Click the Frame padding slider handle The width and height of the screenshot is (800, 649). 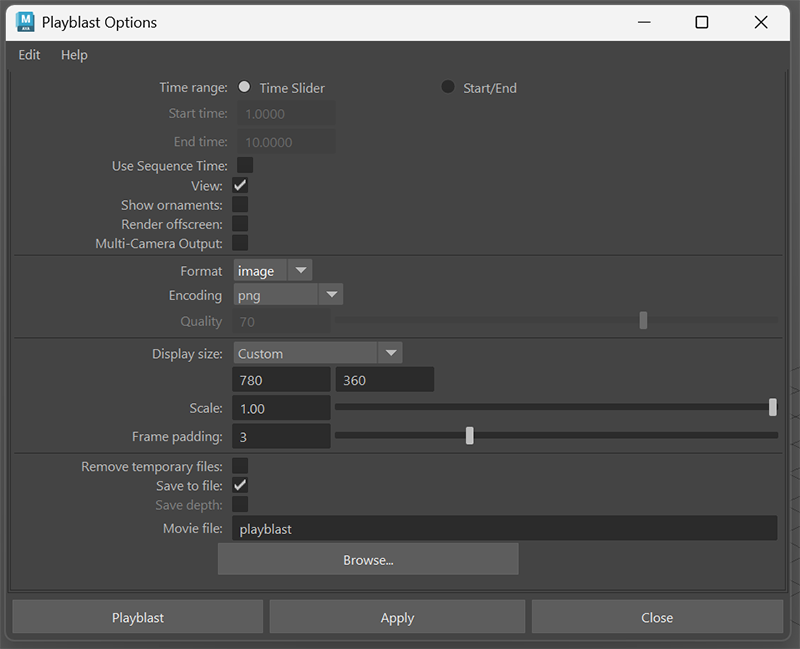point(470,436)
